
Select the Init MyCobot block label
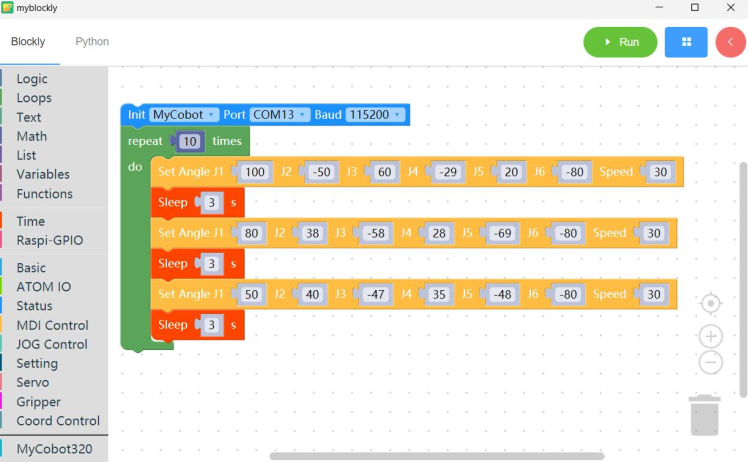coord(136,115)
